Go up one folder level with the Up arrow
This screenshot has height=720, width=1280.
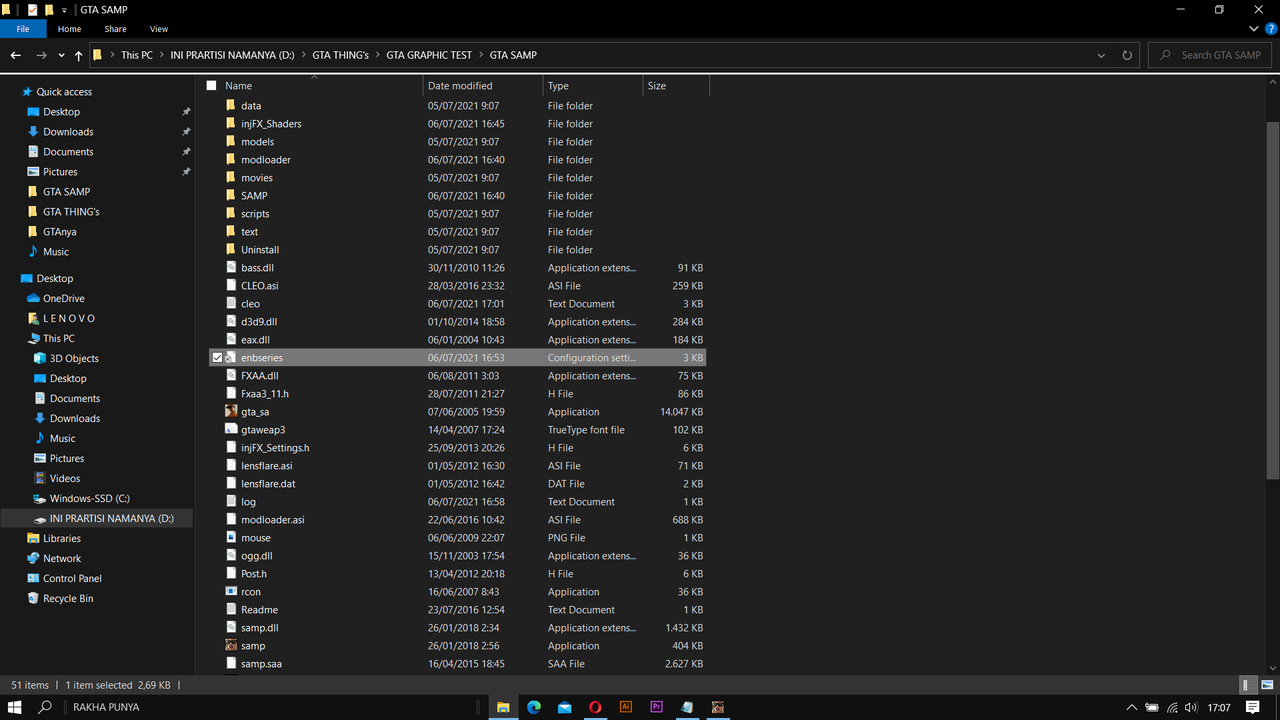79,55
